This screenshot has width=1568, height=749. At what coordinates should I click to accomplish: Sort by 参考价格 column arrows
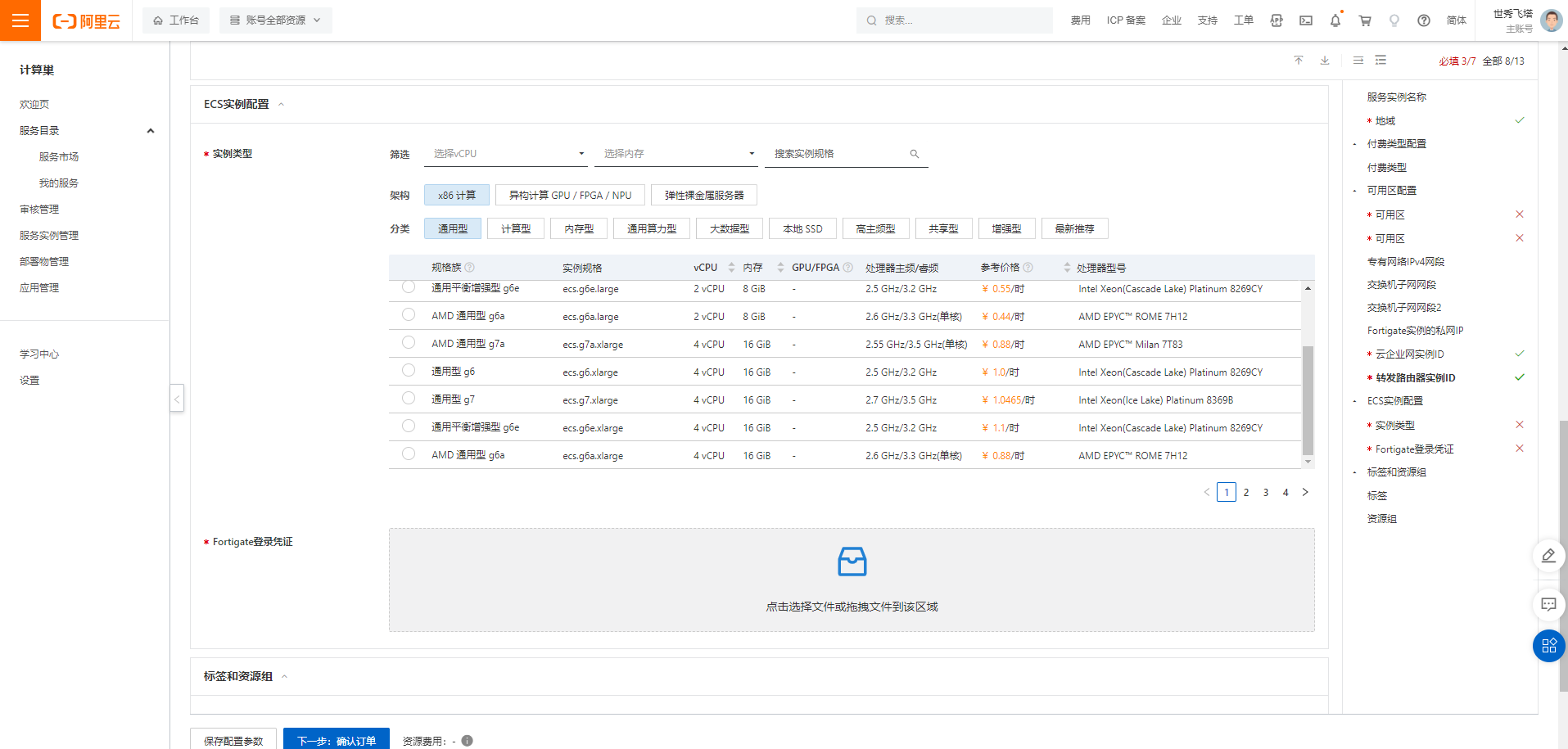(x=1067, y=268)
